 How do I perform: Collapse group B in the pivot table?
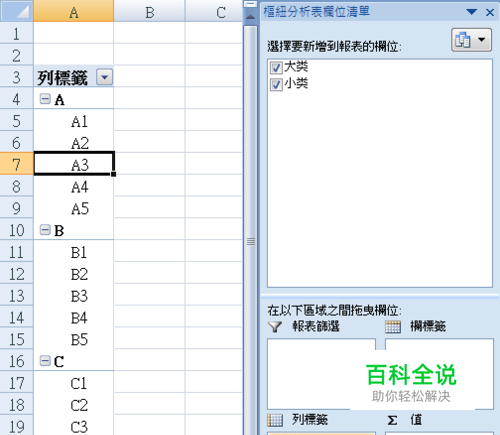click(x=45, y=230)
